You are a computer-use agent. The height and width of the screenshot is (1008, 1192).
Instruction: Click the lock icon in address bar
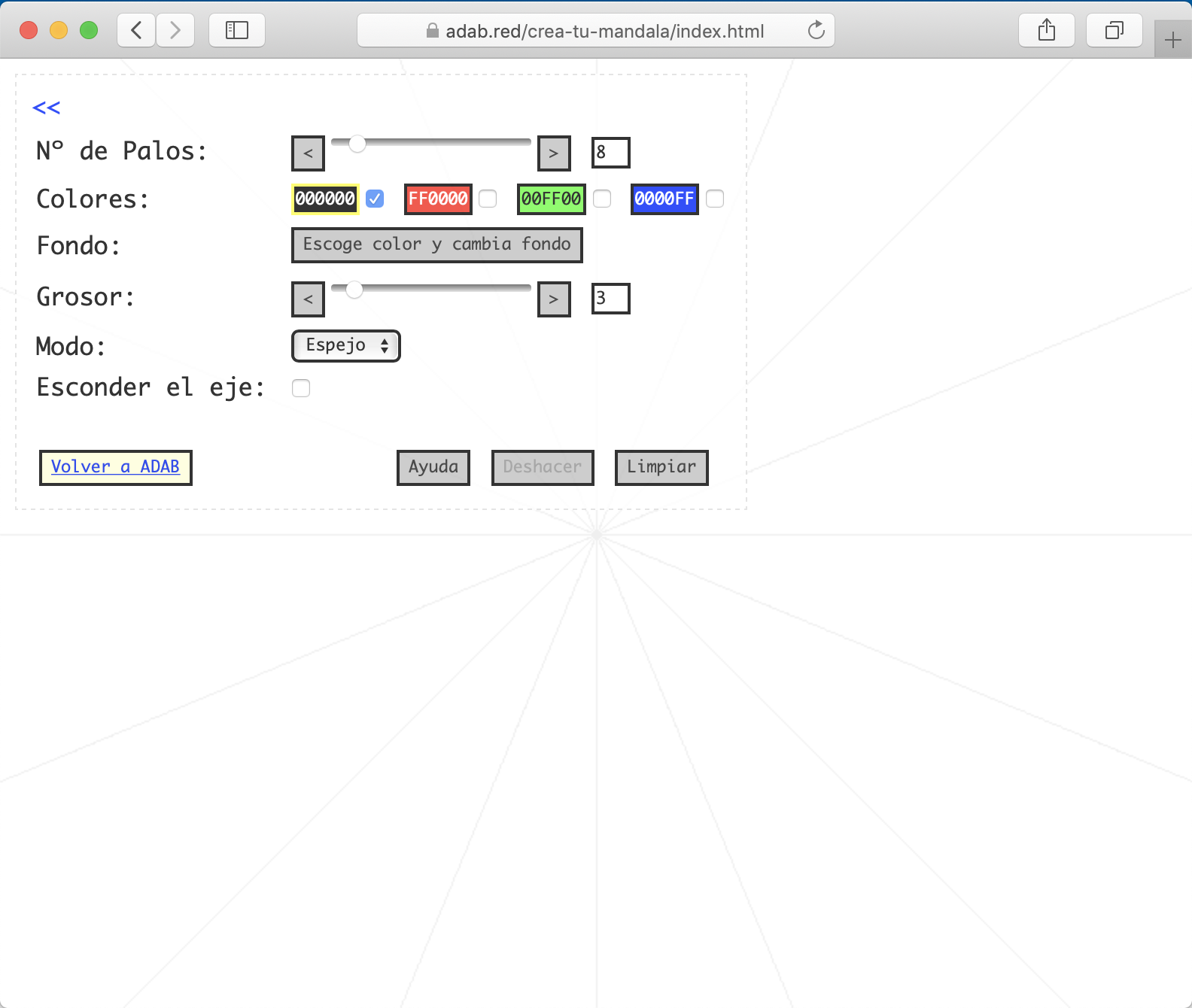pyautogui.click(x=432, y=31)
